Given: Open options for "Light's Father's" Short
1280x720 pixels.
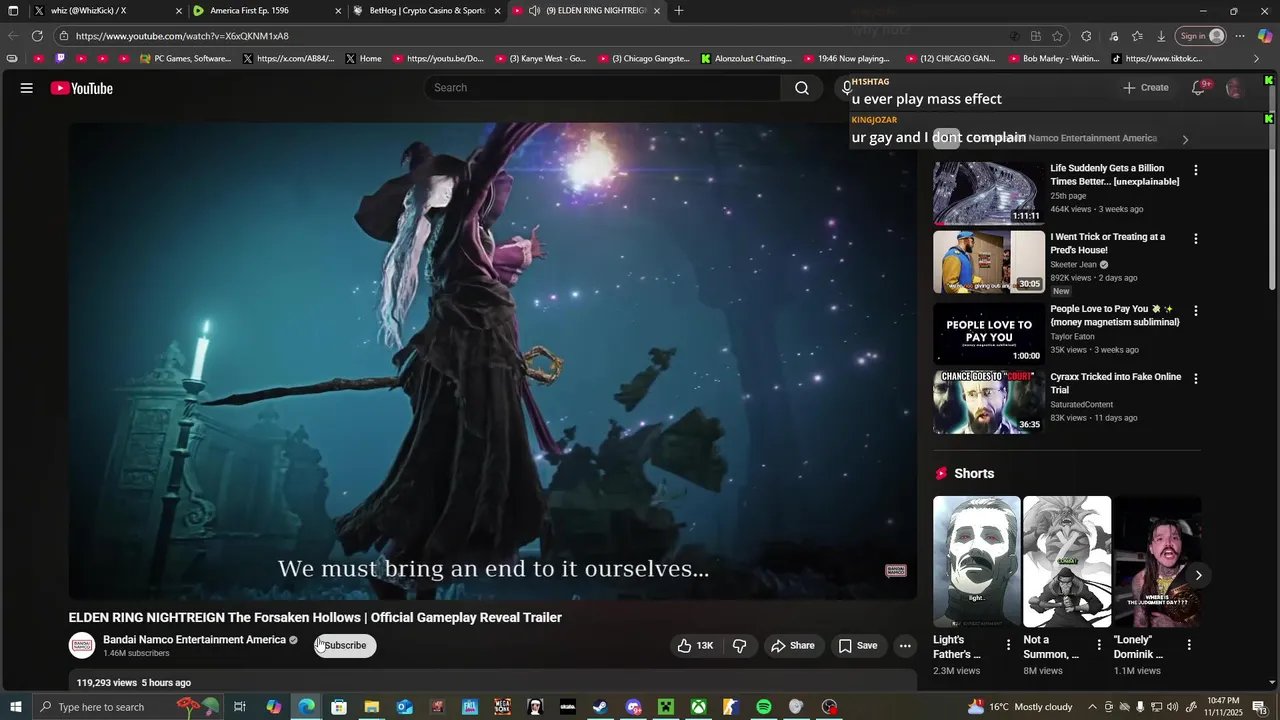Looking at the screenshot, I should [1008, 645].
